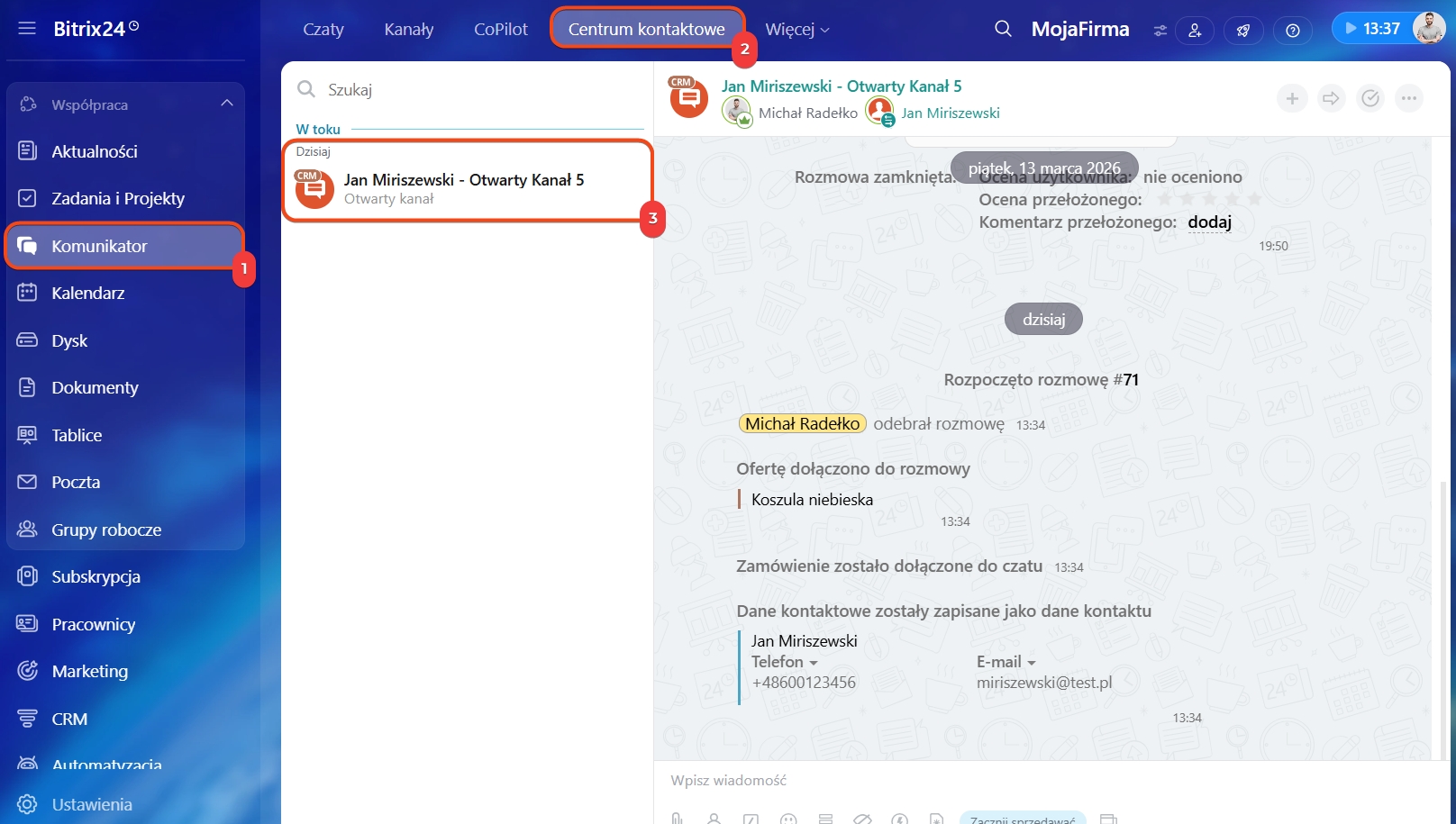Click the person icon below the message box
The width and height of the screenshot is (1456, 824).
(x=714, y=819)
